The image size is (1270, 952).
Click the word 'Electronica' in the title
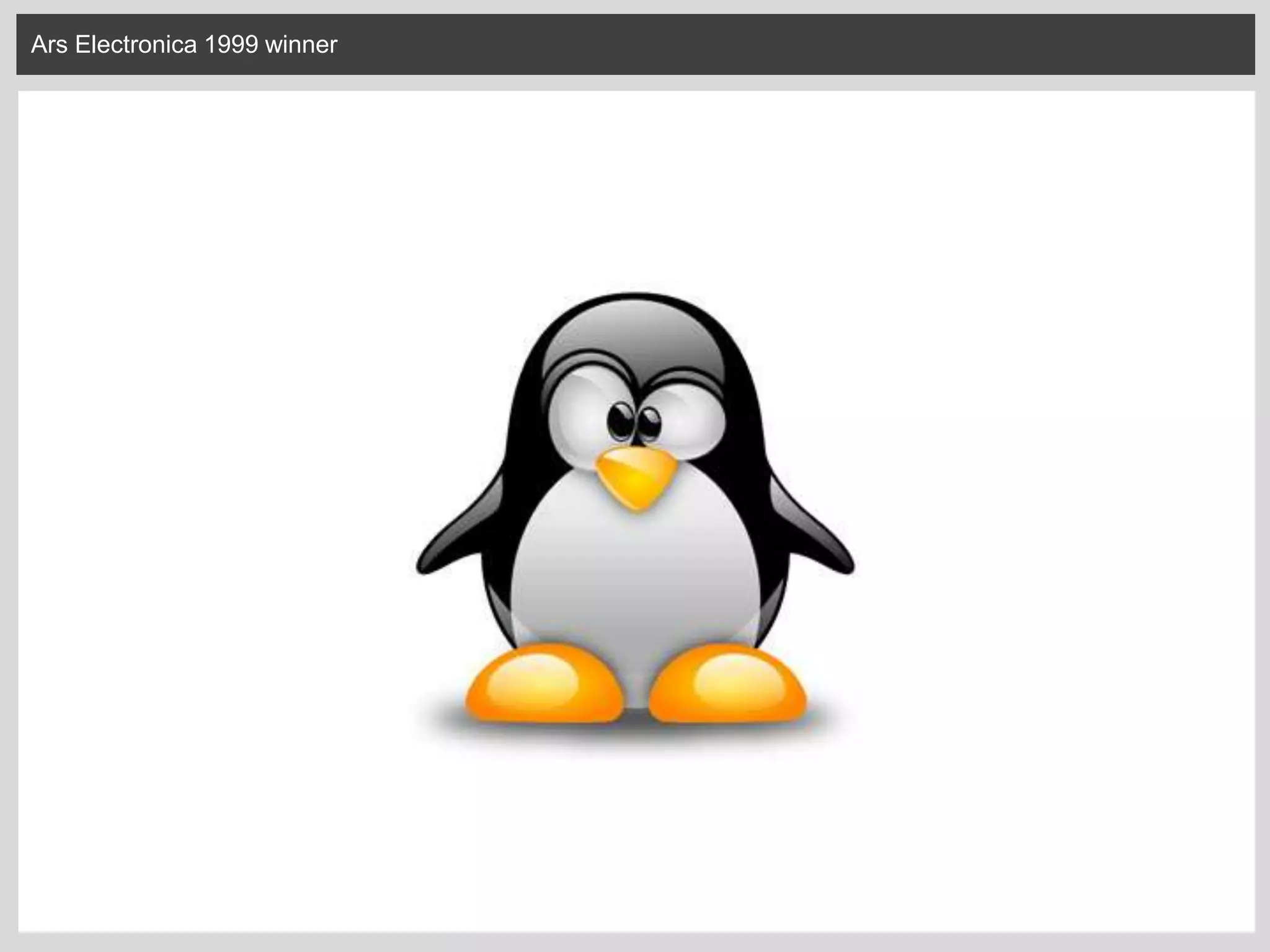pyautogui.click(x=135, y=45)
